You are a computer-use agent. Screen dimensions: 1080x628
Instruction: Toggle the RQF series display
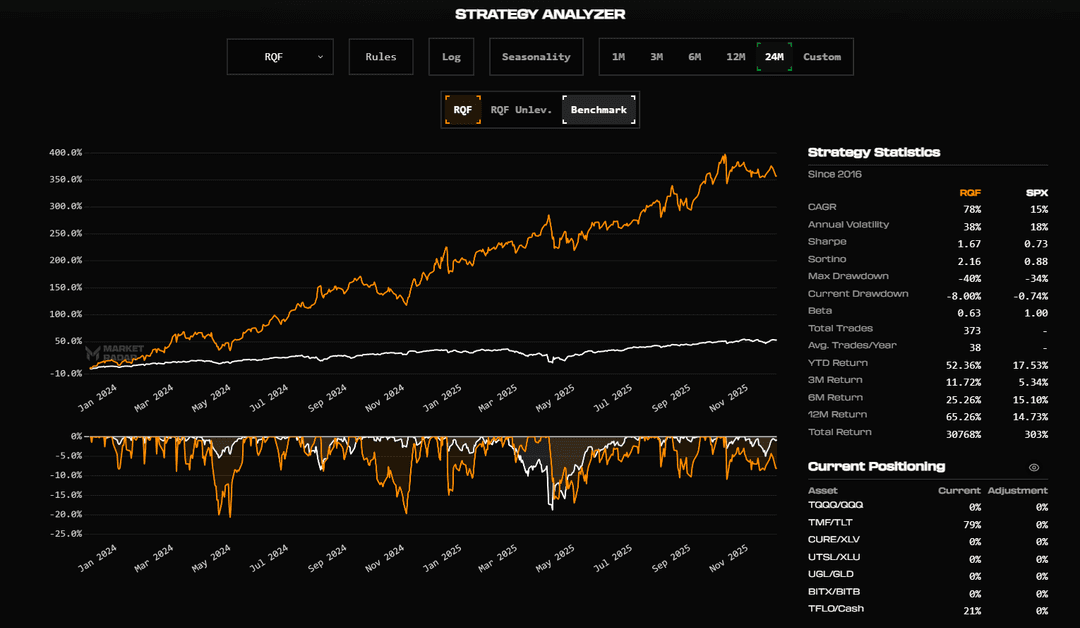point(465,109)
